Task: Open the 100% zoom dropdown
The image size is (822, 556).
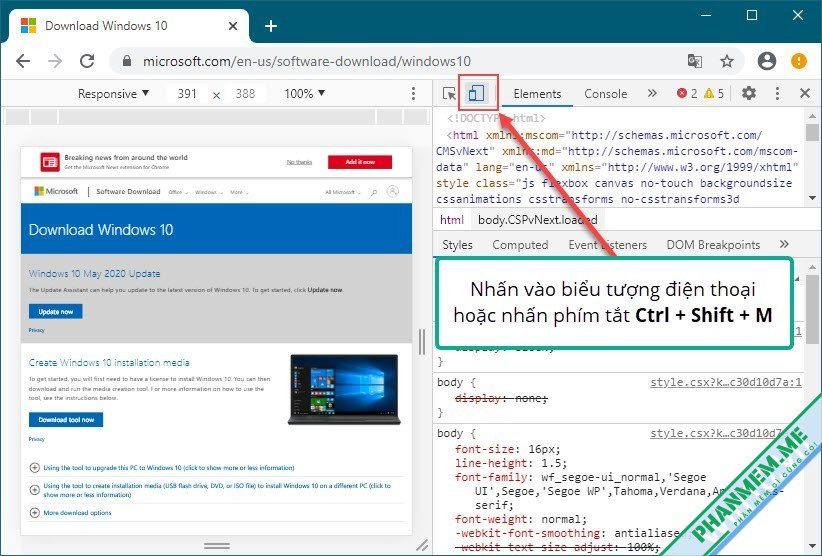Action: (305, 94)
